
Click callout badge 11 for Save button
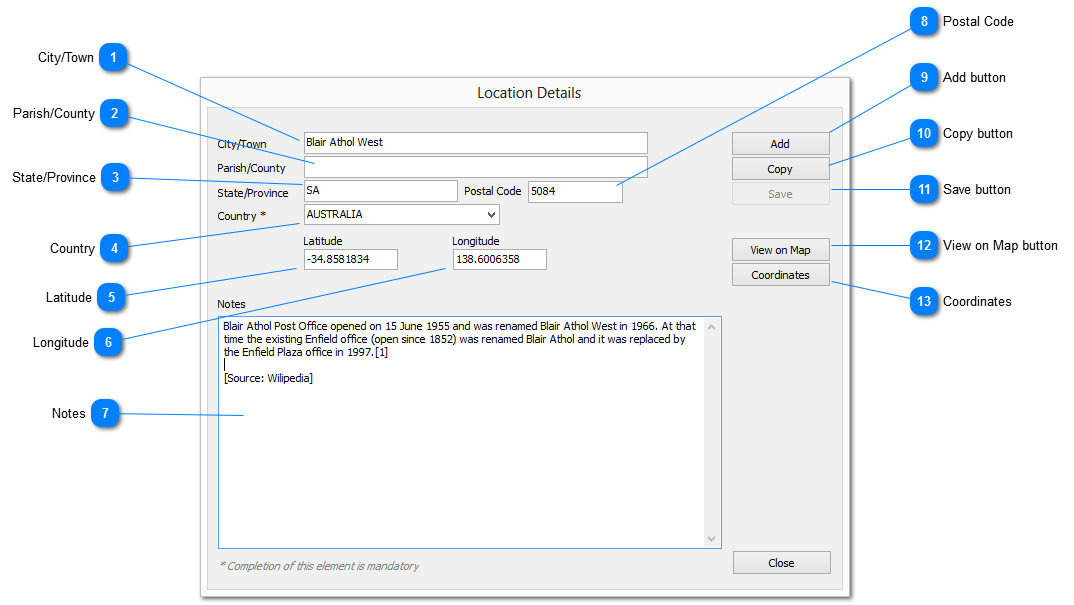tap(923, 189)
